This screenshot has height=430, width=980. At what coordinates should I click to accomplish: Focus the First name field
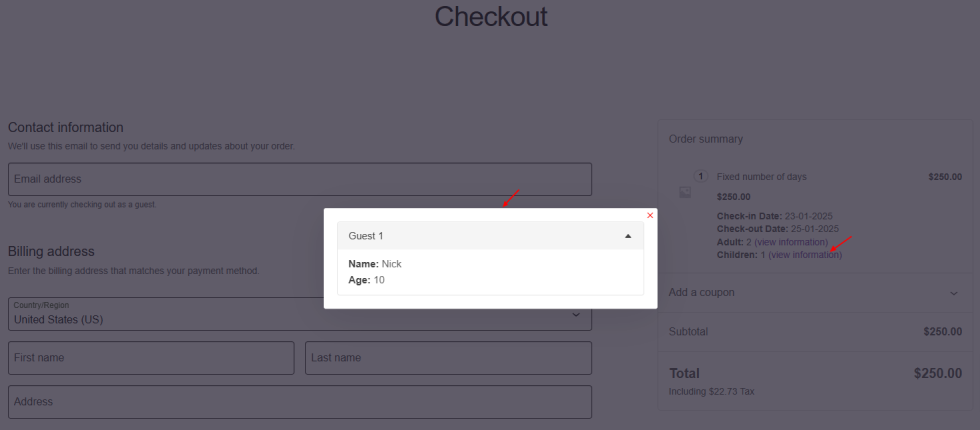coord(151,358)
